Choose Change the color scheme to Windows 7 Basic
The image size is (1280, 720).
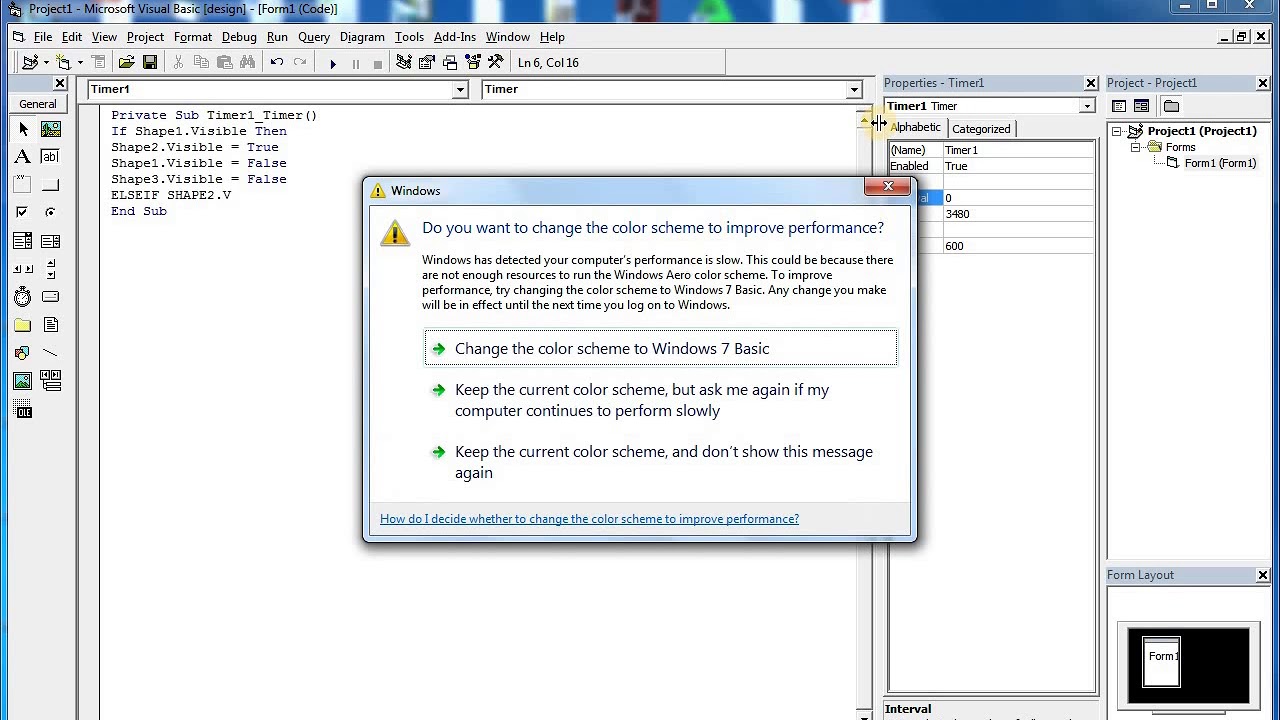660,348
